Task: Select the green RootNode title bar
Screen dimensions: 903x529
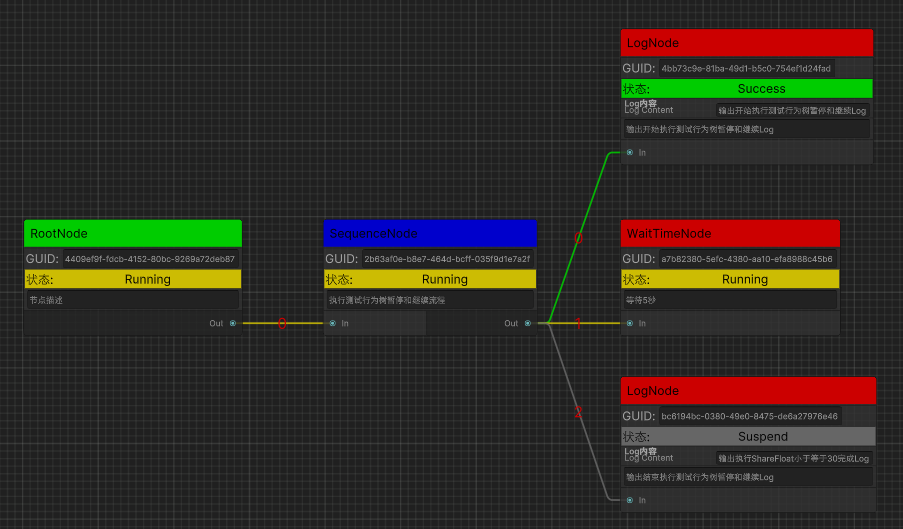Action: tap(133, 233)
